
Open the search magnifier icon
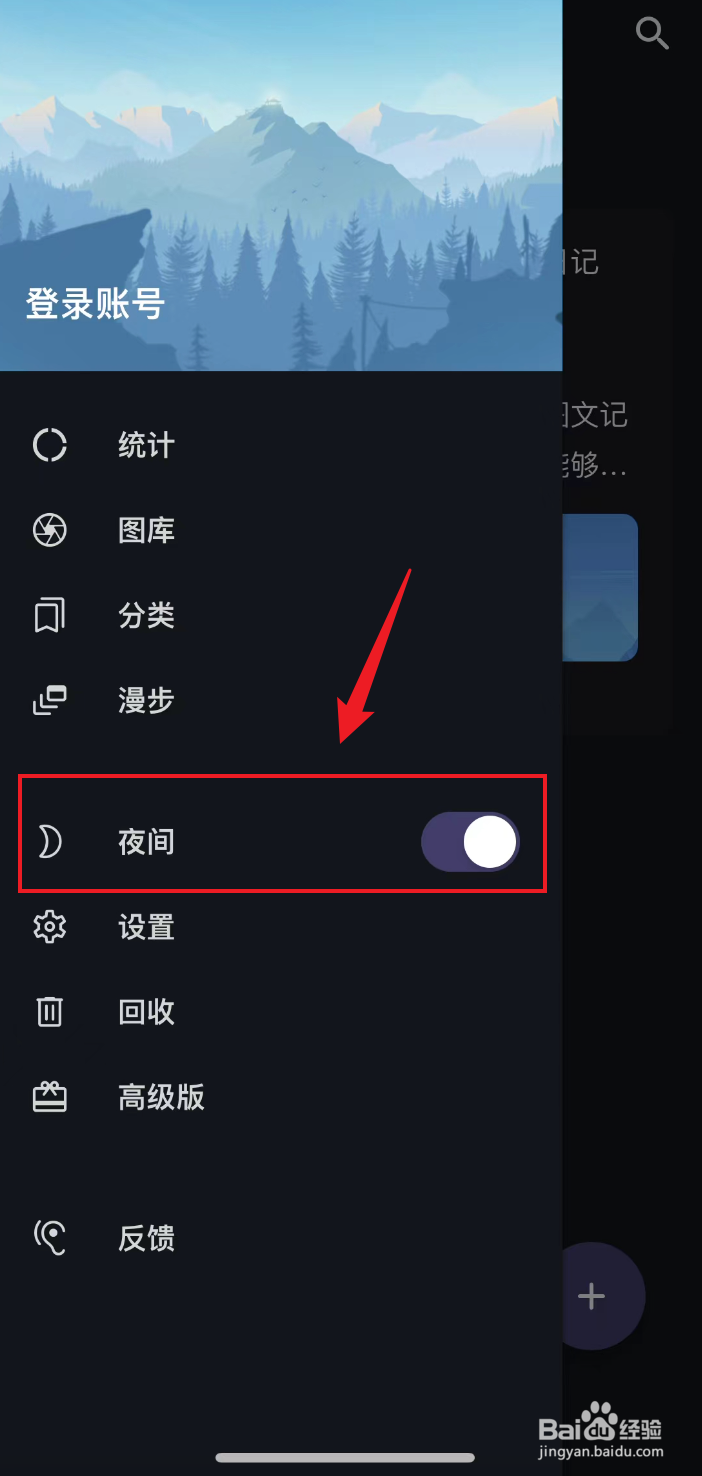coord(652,33)
